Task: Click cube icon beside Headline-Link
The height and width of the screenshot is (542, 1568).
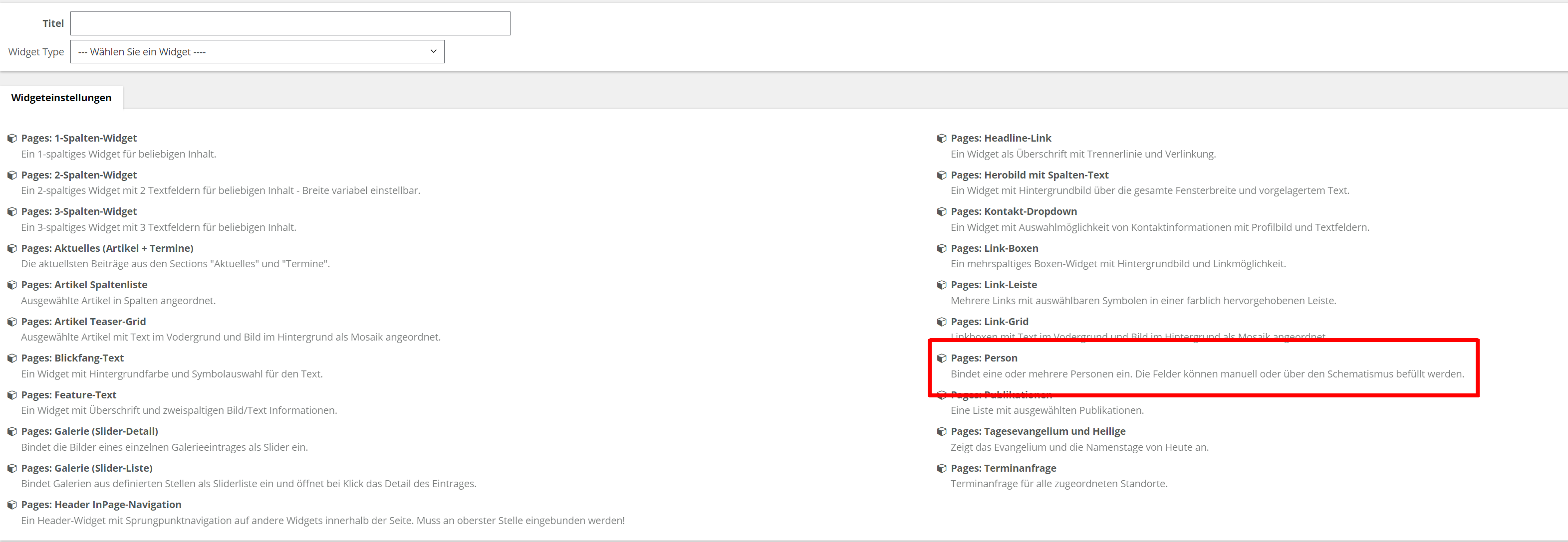Action: point(941,139)
